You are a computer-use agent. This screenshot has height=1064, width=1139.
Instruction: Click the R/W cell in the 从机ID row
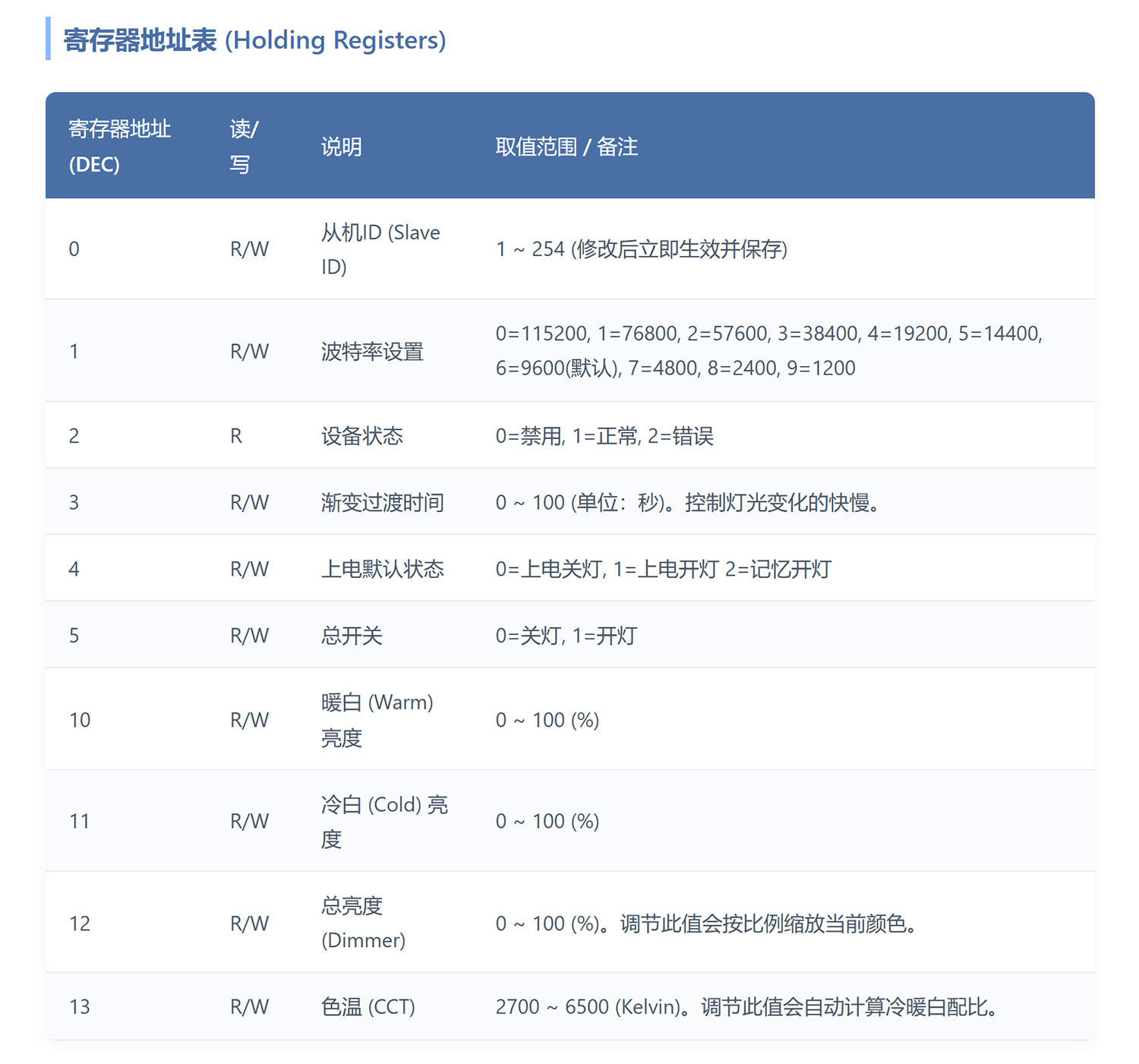coord(249,249)
